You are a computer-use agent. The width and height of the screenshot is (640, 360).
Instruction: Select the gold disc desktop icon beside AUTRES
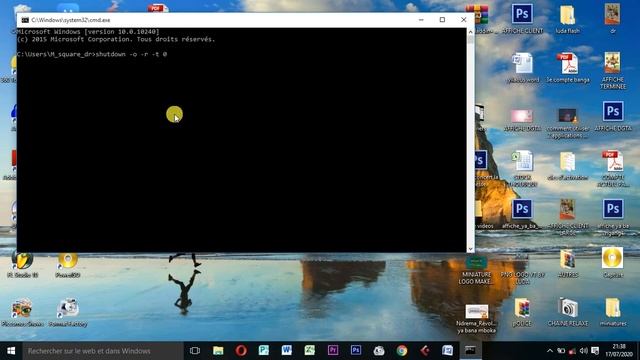click(612, 263)
